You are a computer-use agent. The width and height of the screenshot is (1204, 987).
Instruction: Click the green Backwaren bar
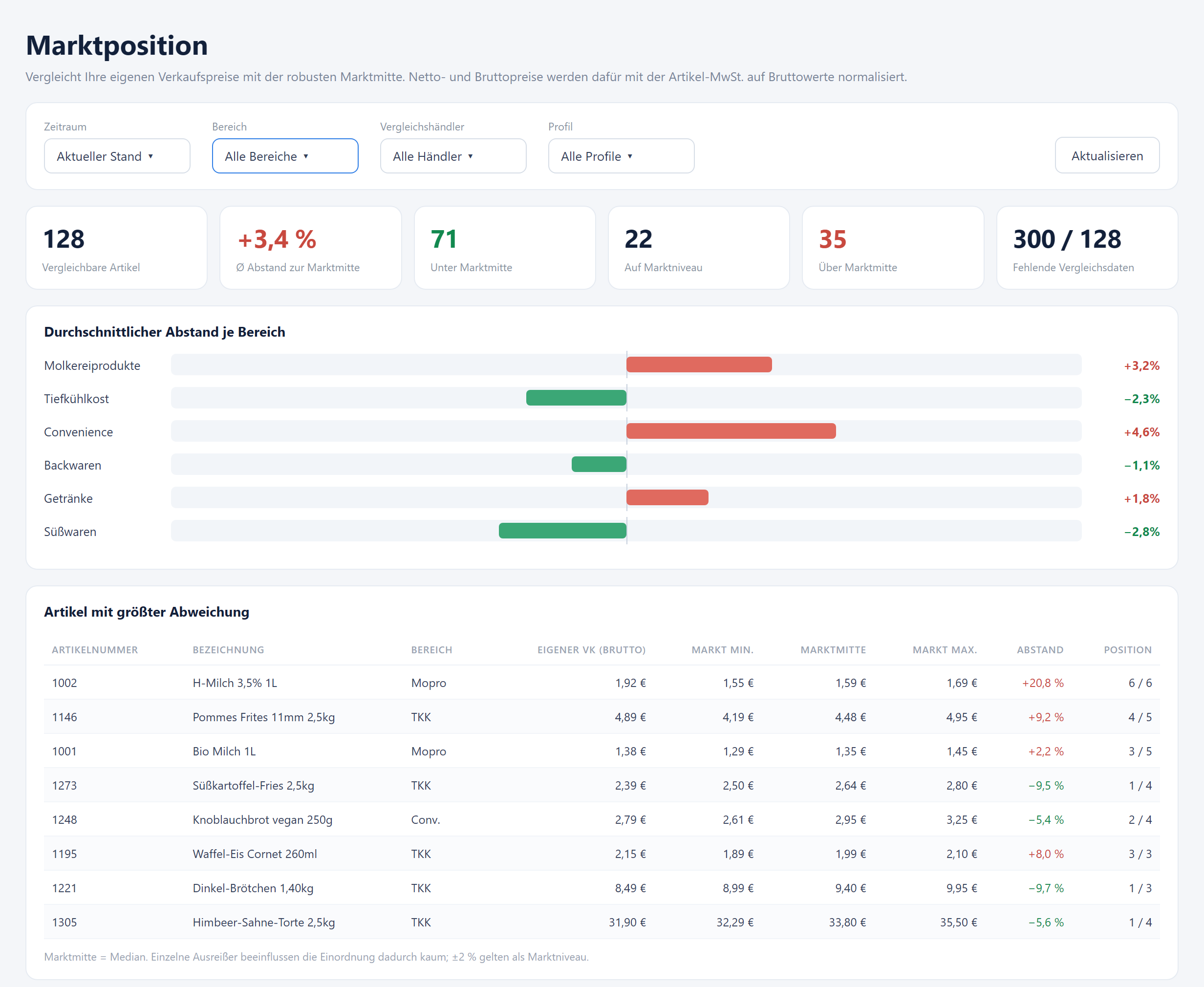(599, 464)
